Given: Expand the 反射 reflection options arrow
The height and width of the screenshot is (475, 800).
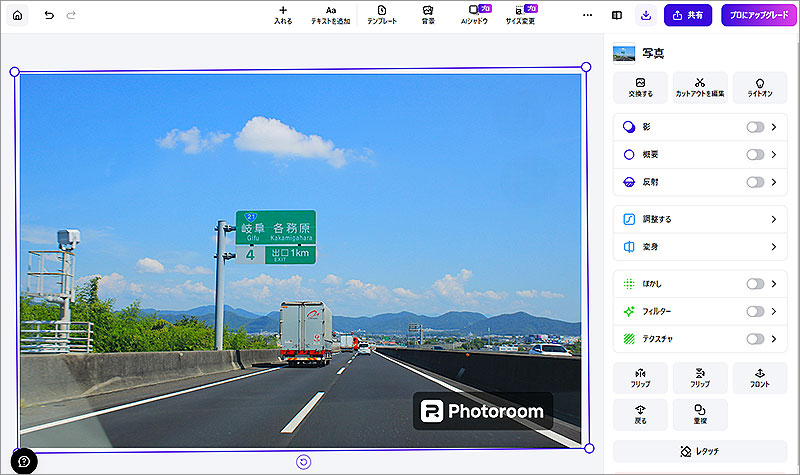Looking at the screenshot, I should click(774, 182).
